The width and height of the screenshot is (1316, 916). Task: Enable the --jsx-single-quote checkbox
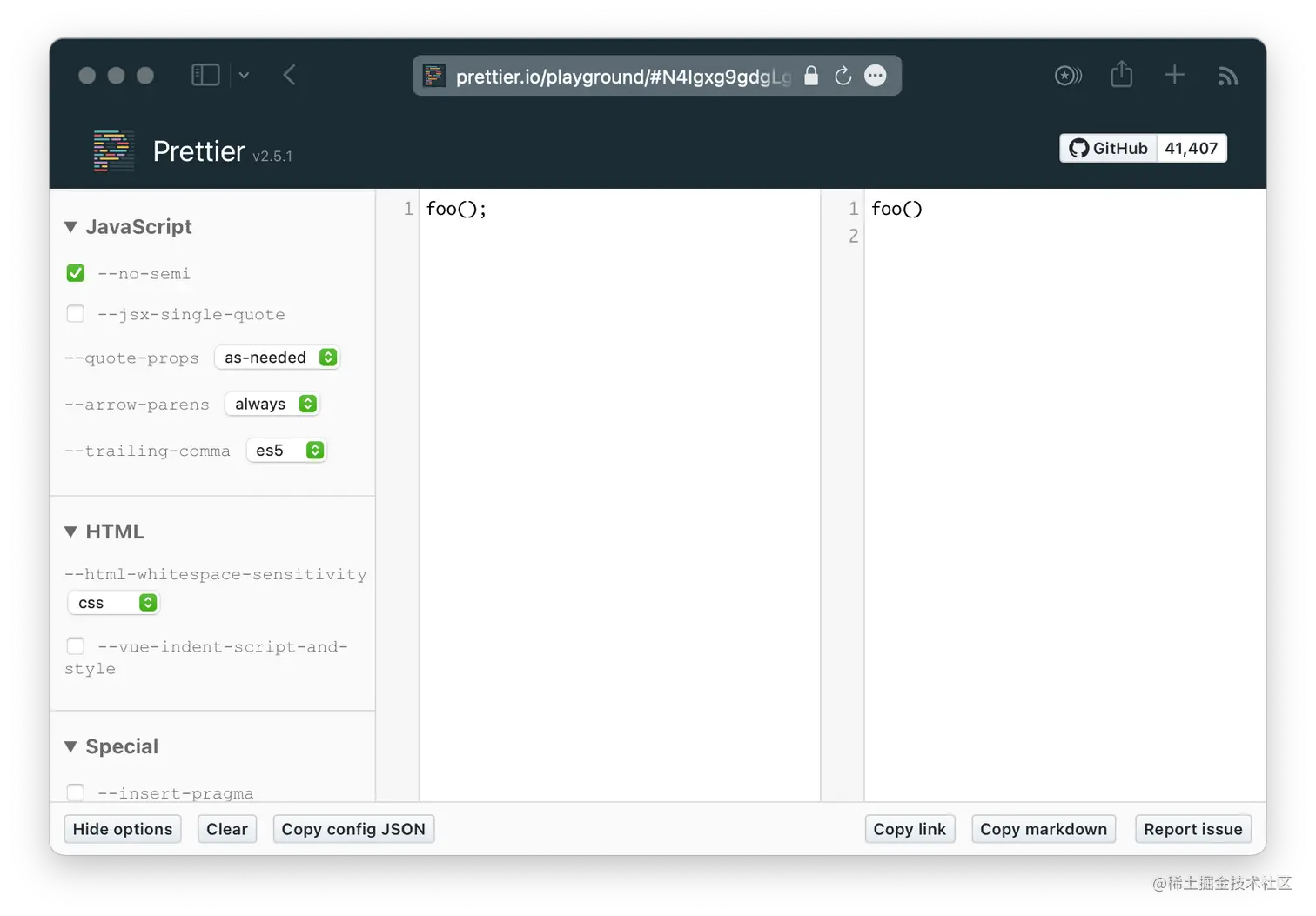click(x=76, y=313)
